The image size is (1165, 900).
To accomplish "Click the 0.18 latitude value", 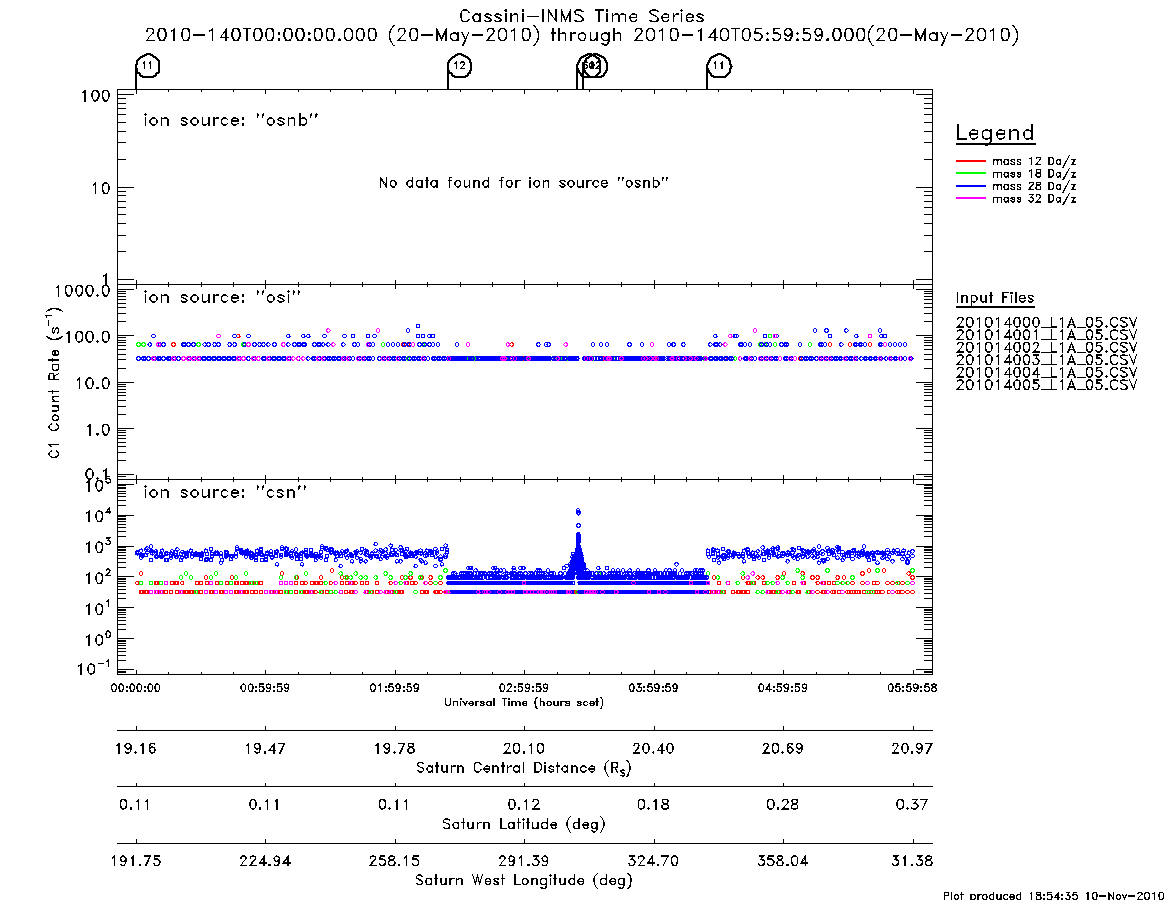I will point(653,805).
